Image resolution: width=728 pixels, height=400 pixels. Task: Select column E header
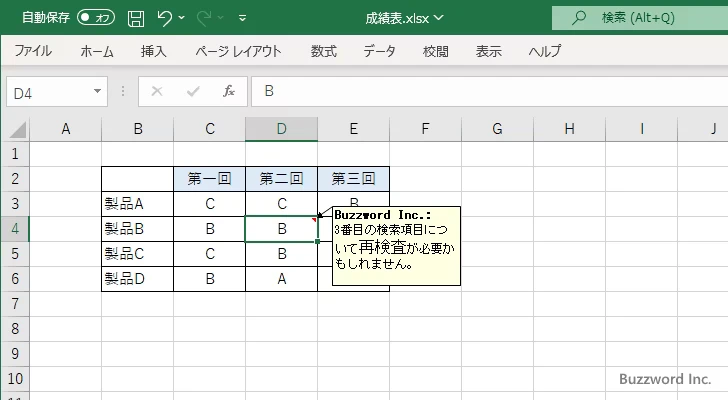353,129
